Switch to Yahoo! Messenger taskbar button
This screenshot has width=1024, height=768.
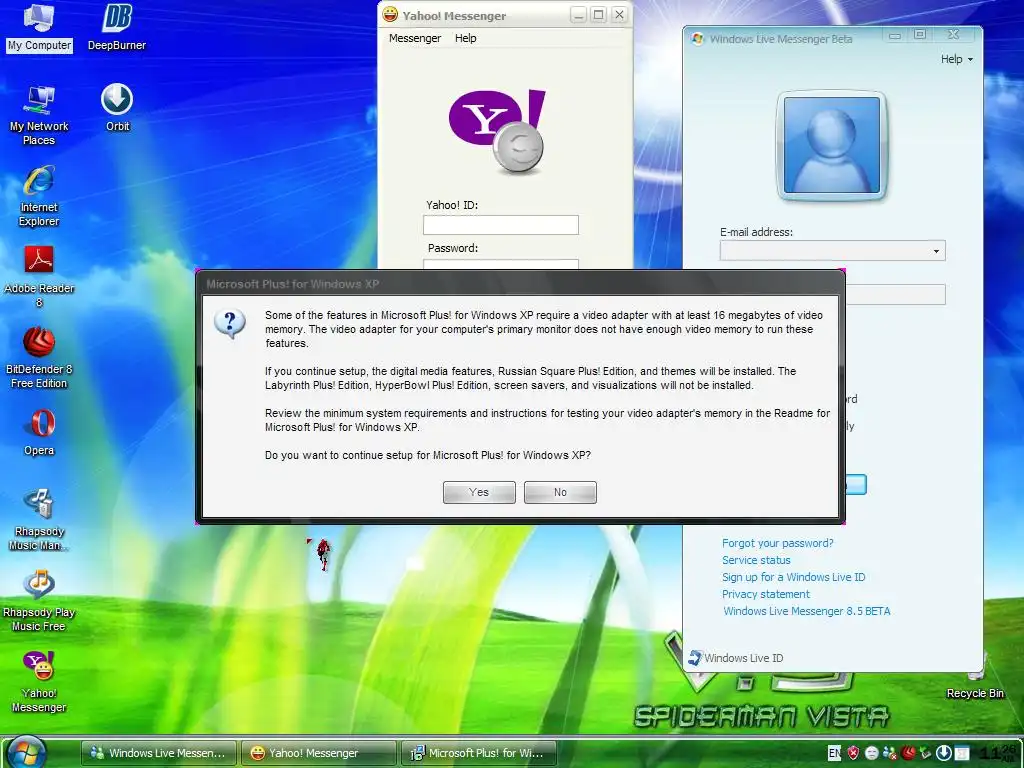click(319, 753)
